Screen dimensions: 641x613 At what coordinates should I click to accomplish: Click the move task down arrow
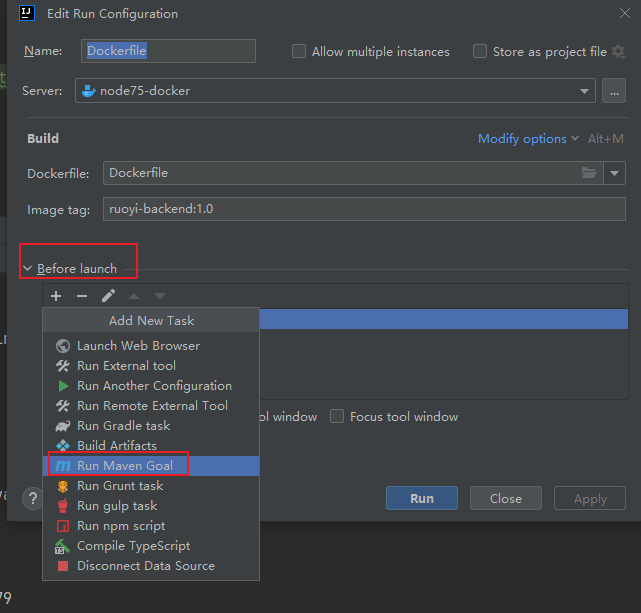[x=160, y=295]
